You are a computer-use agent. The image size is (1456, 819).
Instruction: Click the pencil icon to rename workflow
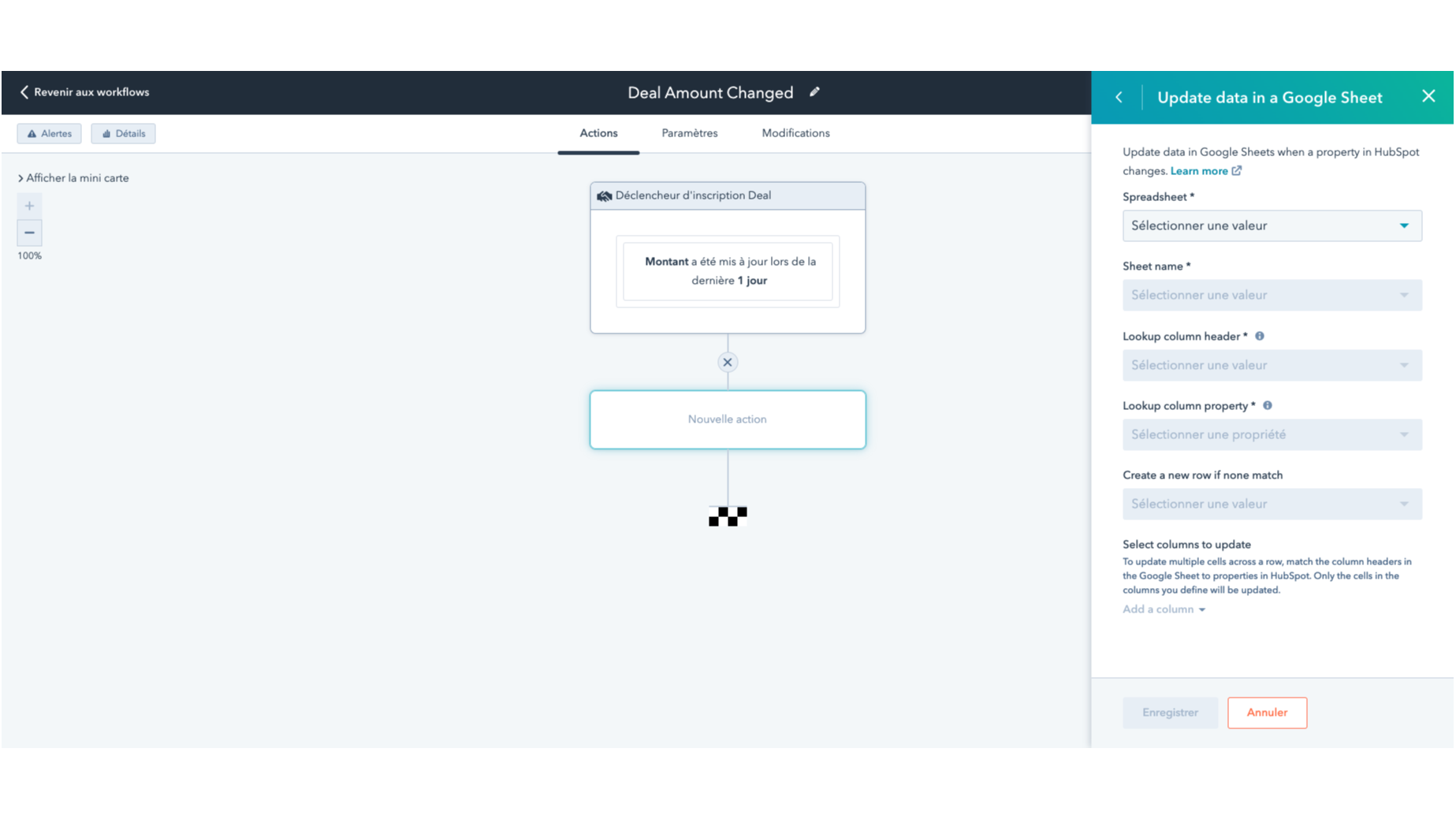[814, 92]
